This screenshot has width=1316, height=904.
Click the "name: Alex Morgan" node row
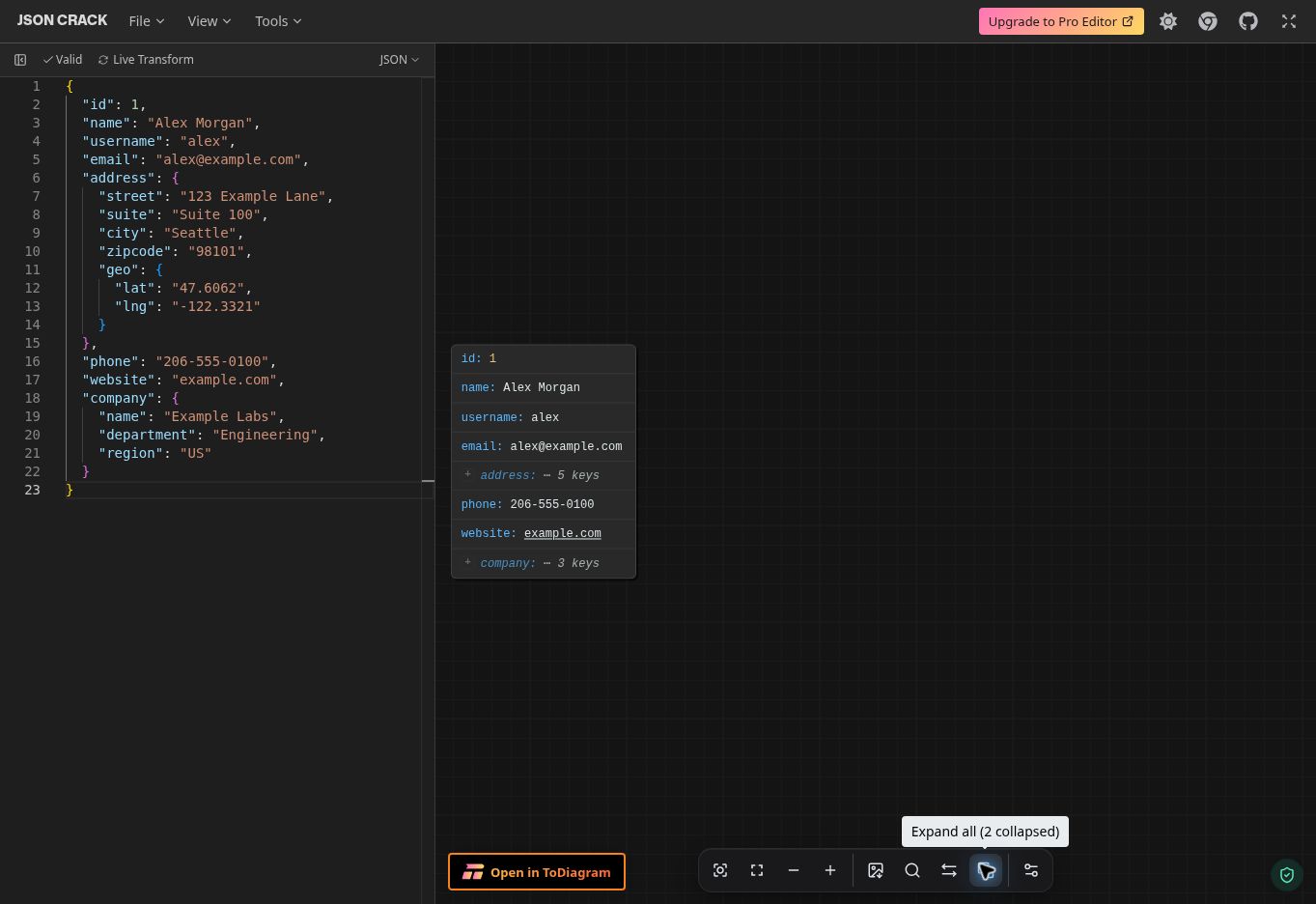coord(544,387)
